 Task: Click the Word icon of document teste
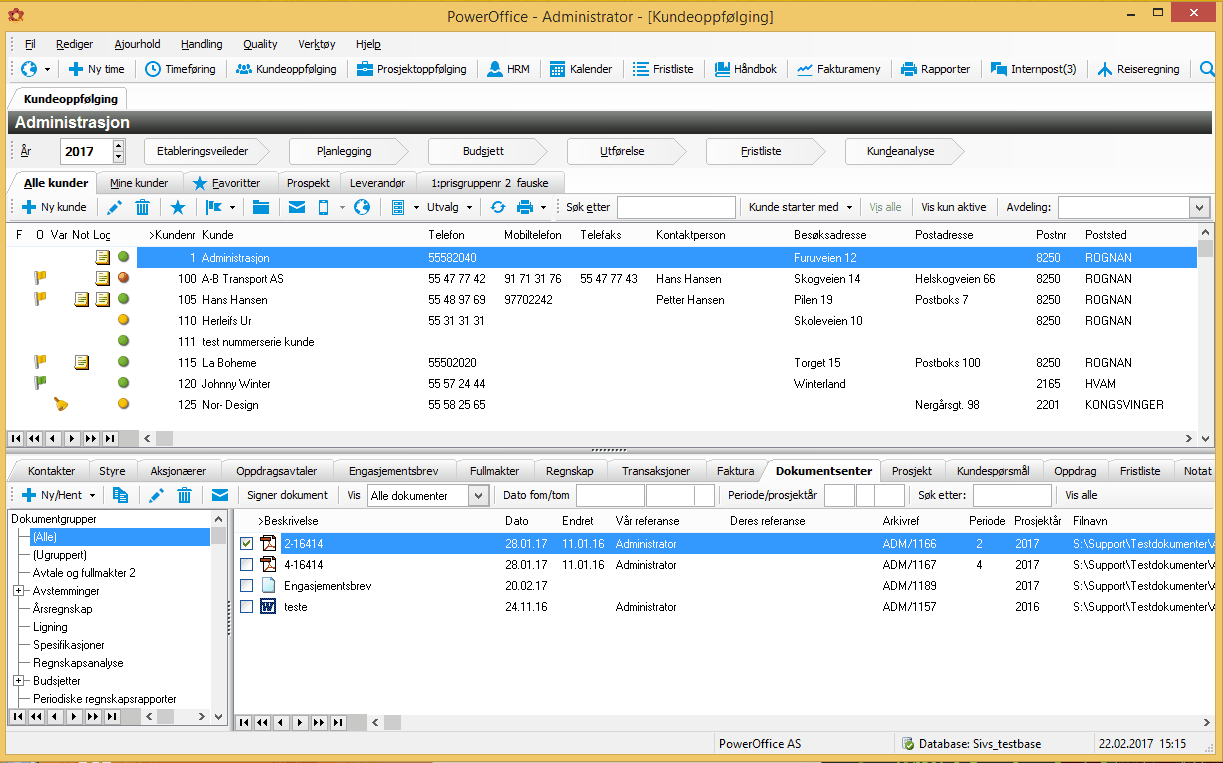click(x=268, y=607)
